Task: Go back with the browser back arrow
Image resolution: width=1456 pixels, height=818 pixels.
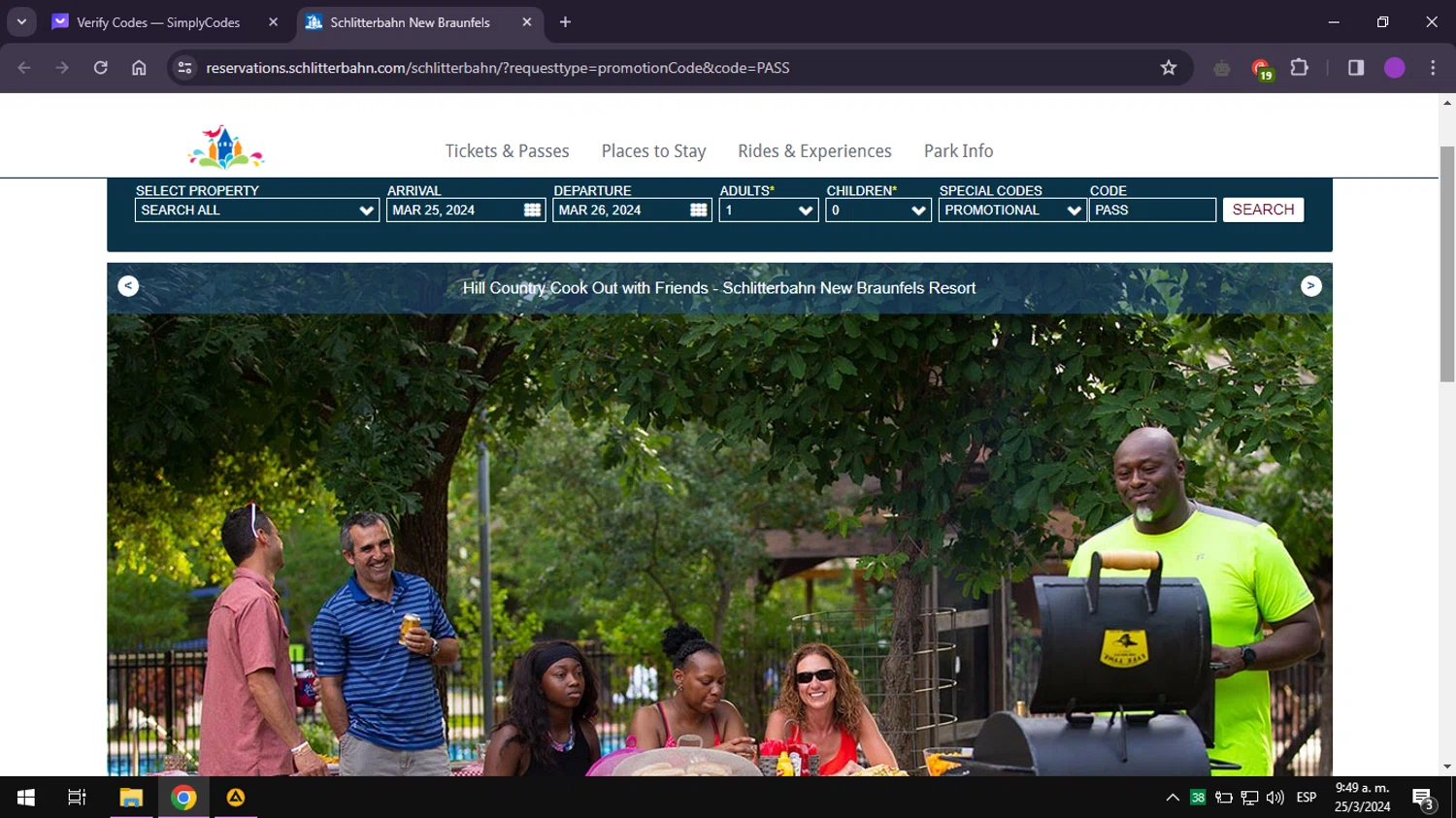Action: [24, 68]
